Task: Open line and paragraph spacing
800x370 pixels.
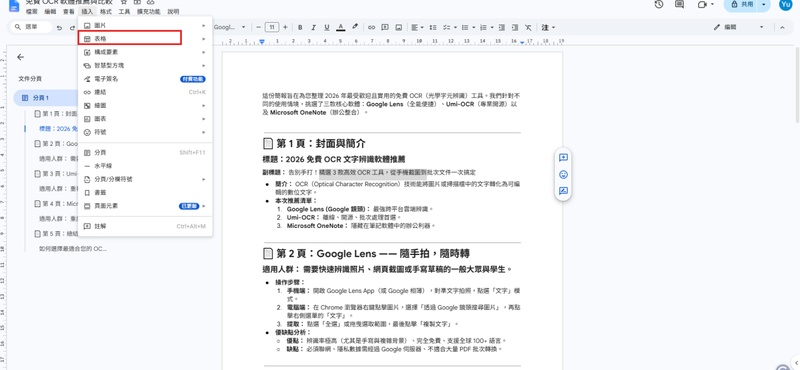Action: (433, 27)
